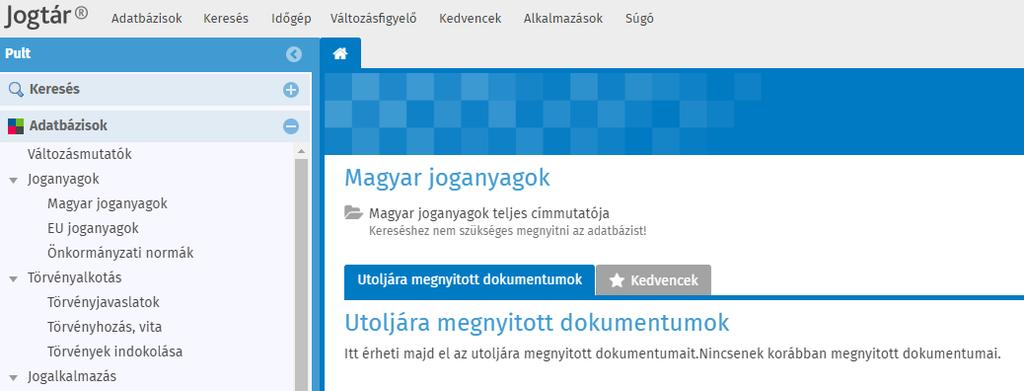
Task: Open the Keresés top menu
Action: [226, 18]
